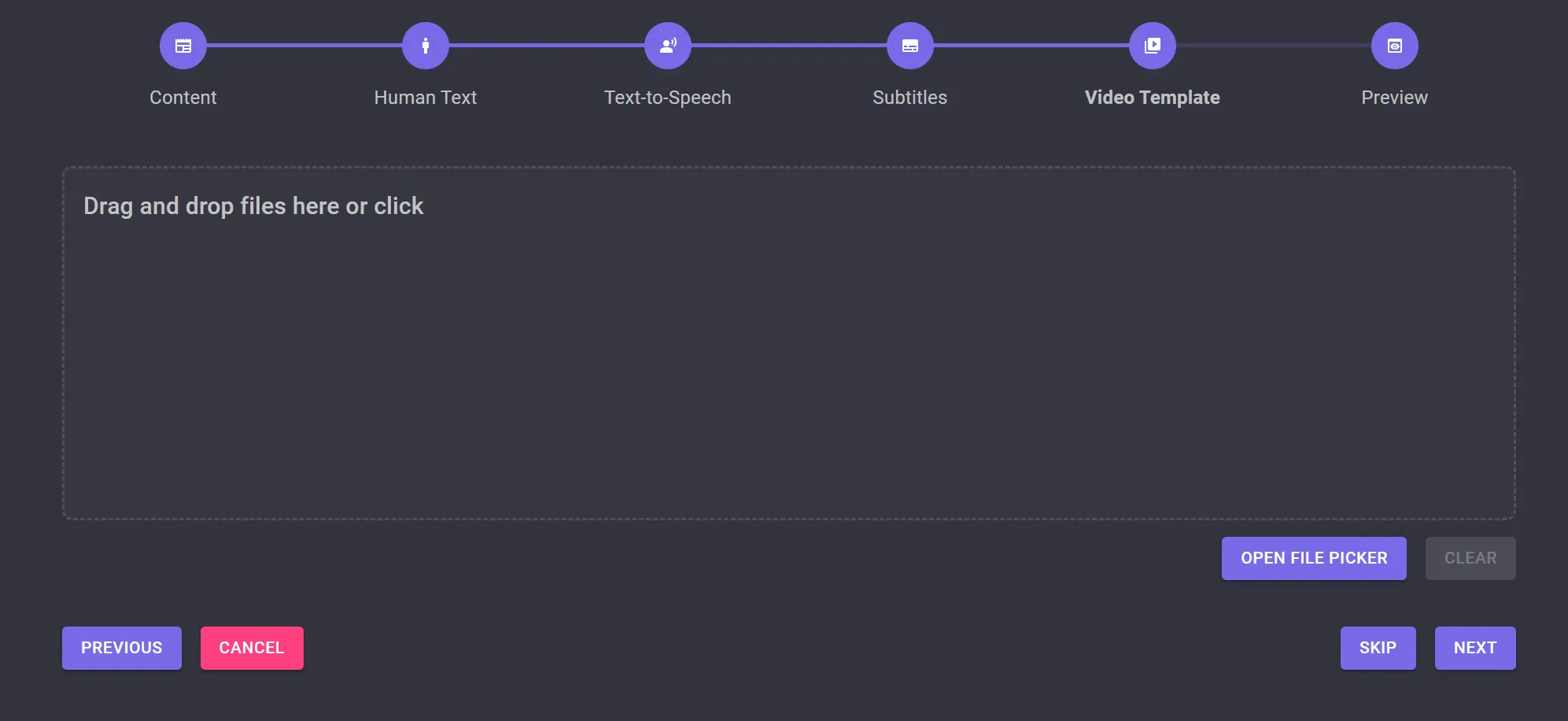
Task: Click the Video Template play icon
Action: pyautogui.click(x=1152, y=46)
